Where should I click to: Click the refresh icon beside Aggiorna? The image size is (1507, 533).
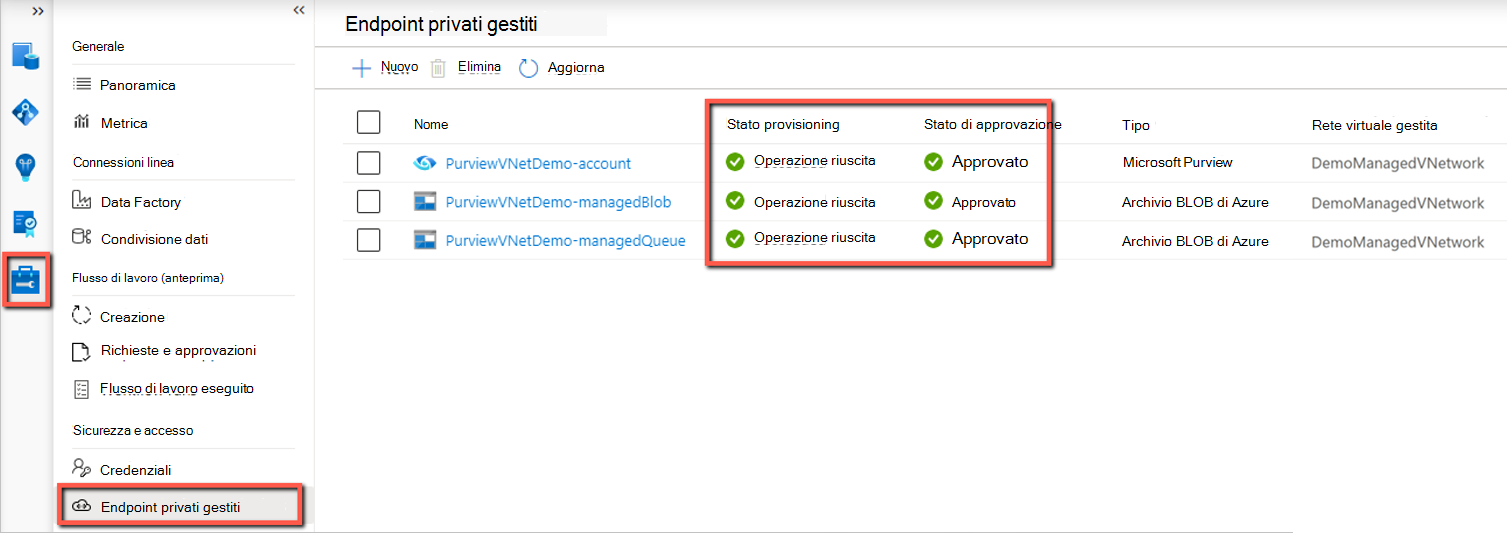point(529,68)
